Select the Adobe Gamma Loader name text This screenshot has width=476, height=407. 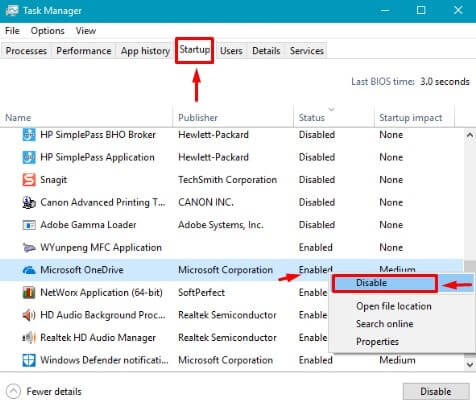88,225
